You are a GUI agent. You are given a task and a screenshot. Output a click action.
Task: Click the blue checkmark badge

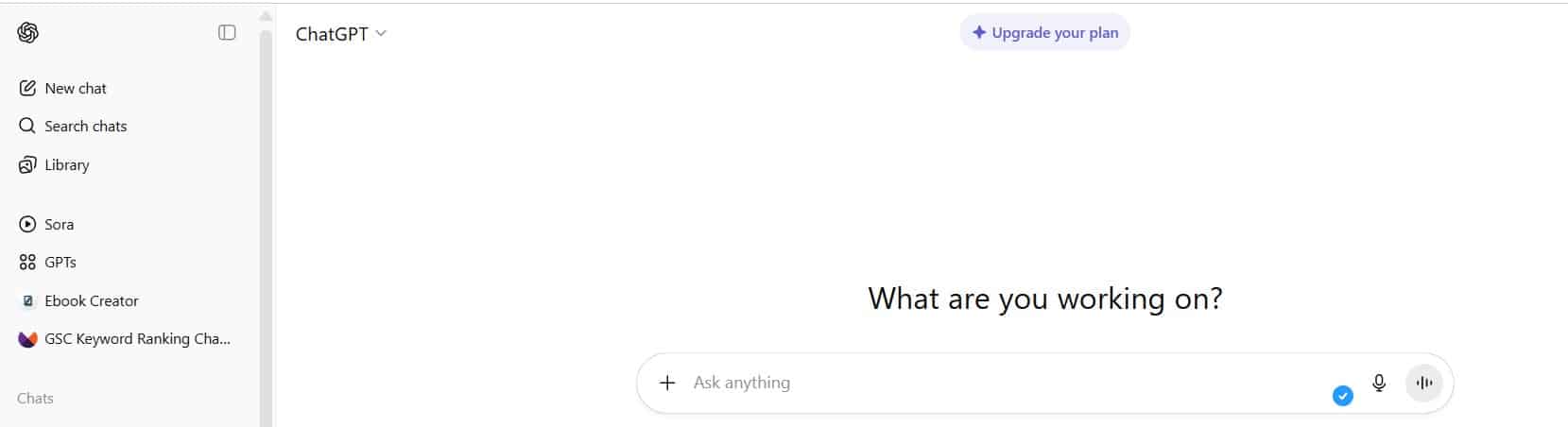tap(1342, 396)
